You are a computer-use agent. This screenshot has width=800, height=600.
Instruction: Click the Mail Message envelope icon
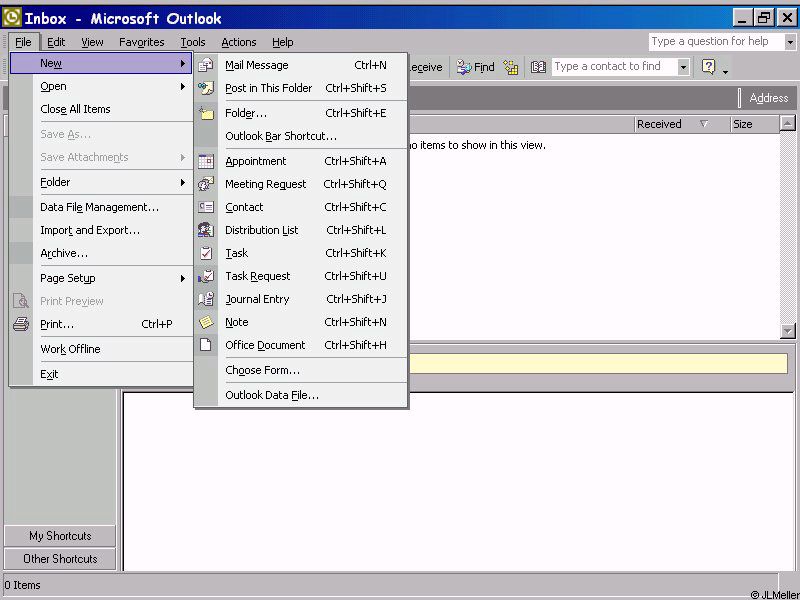coord(206,65)
